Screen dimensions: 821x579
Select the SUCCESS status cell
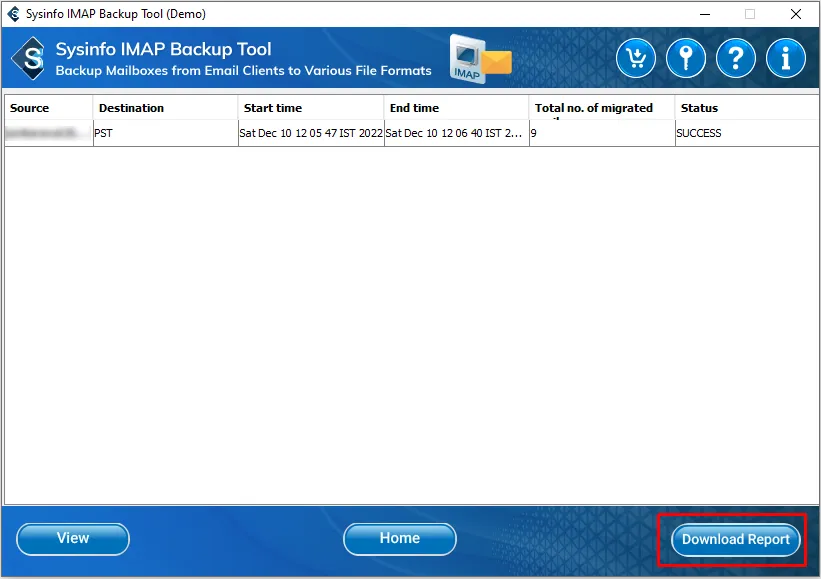tap(700, 133)
